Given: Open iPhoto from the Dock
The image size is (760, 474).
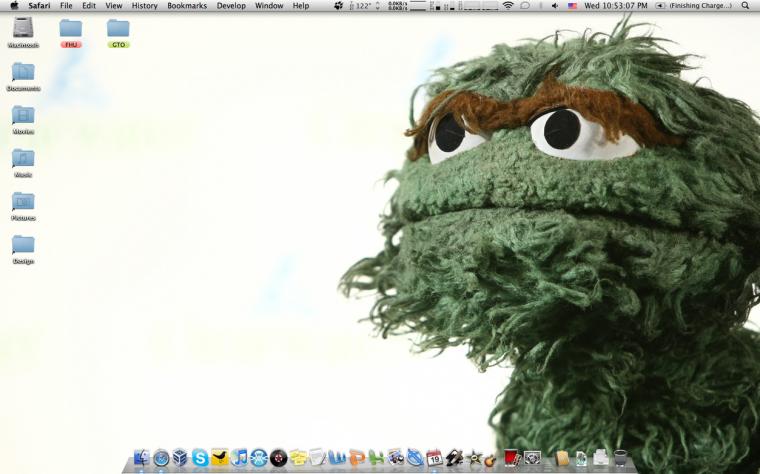Looking at the screenshot, I should (396, 457).
